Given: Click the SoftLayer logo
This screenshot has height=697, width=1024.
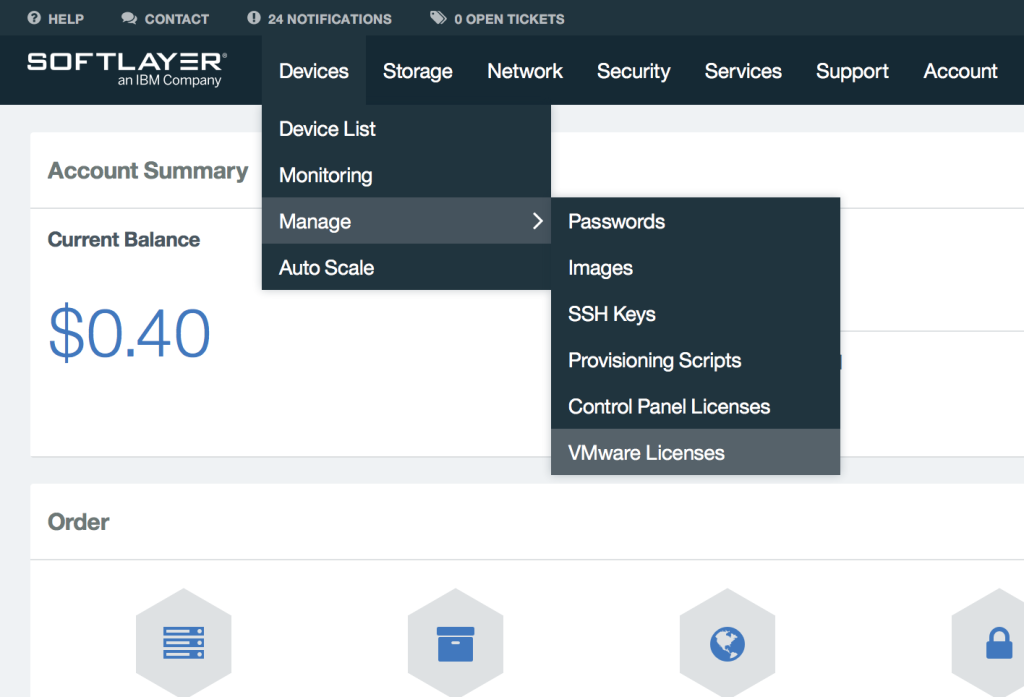Looking at the screenshot, I should tap(127, 69).
